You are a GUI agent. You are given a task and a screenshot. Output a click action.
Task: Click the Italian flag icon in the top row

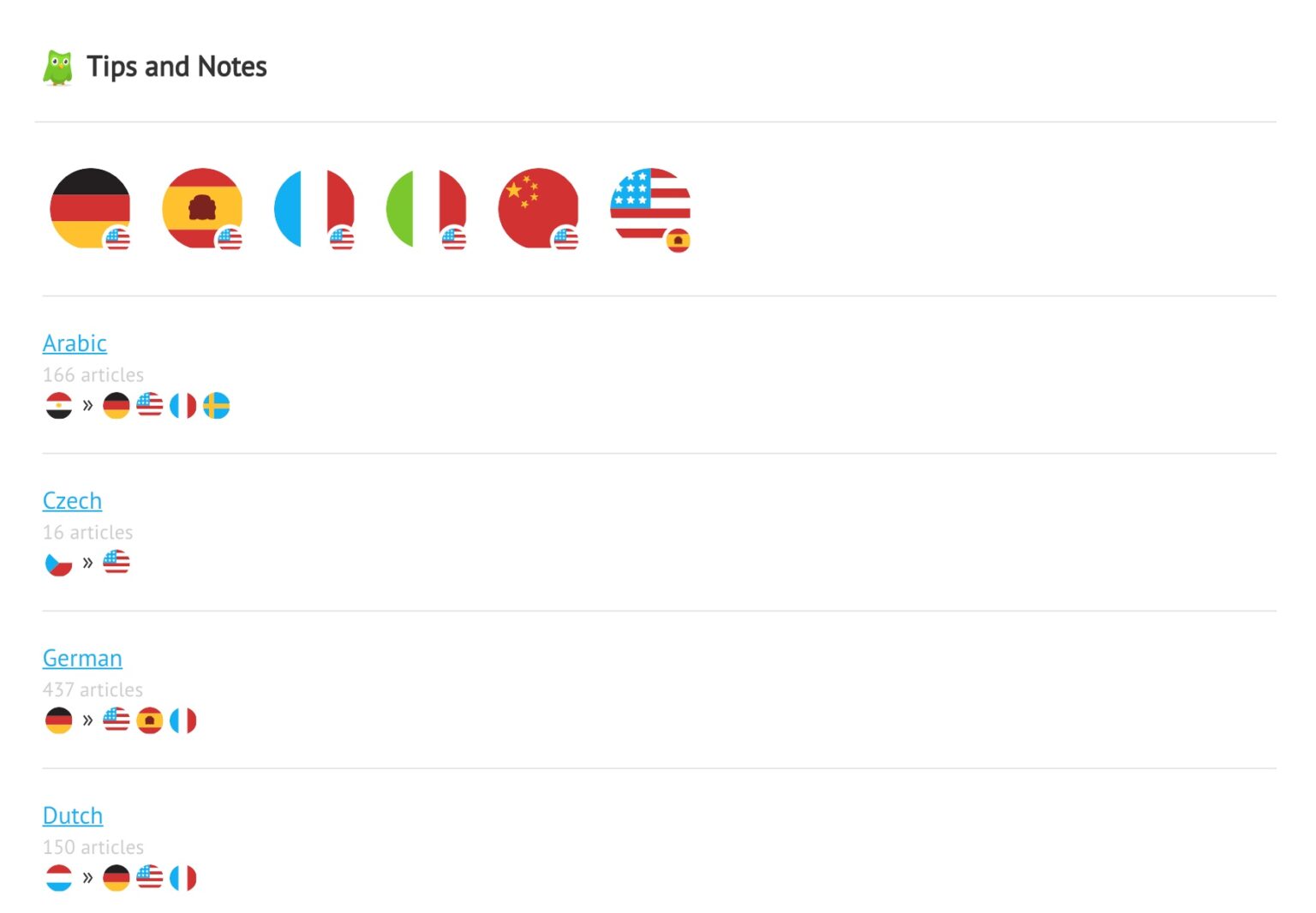(428, 208)
